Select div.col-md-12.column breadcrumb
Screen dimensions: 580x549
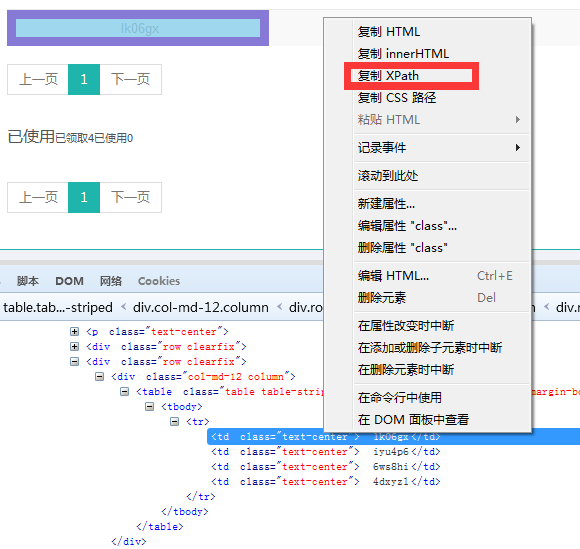(x=200, y=307)
